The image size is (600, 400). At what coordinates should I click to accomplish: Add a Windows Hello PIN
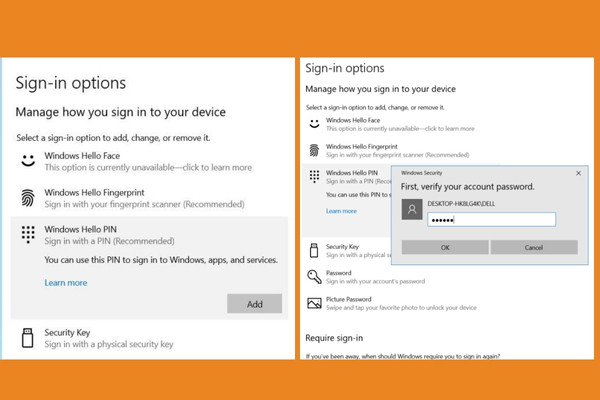click(x=254, y=304)
